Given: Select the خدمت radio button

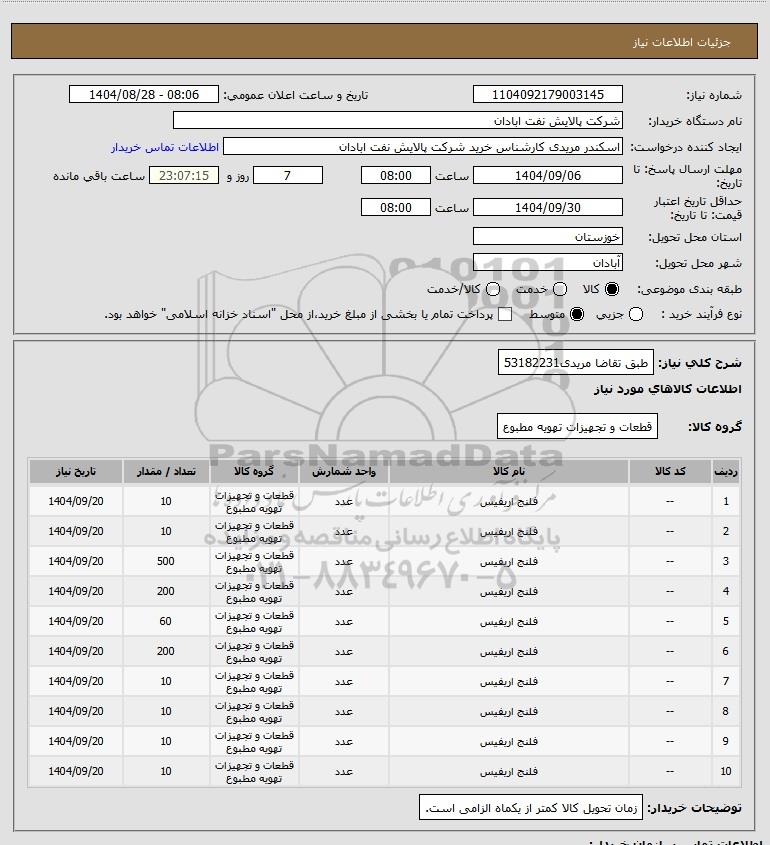Looking at the screenshot, I should 560,289.
